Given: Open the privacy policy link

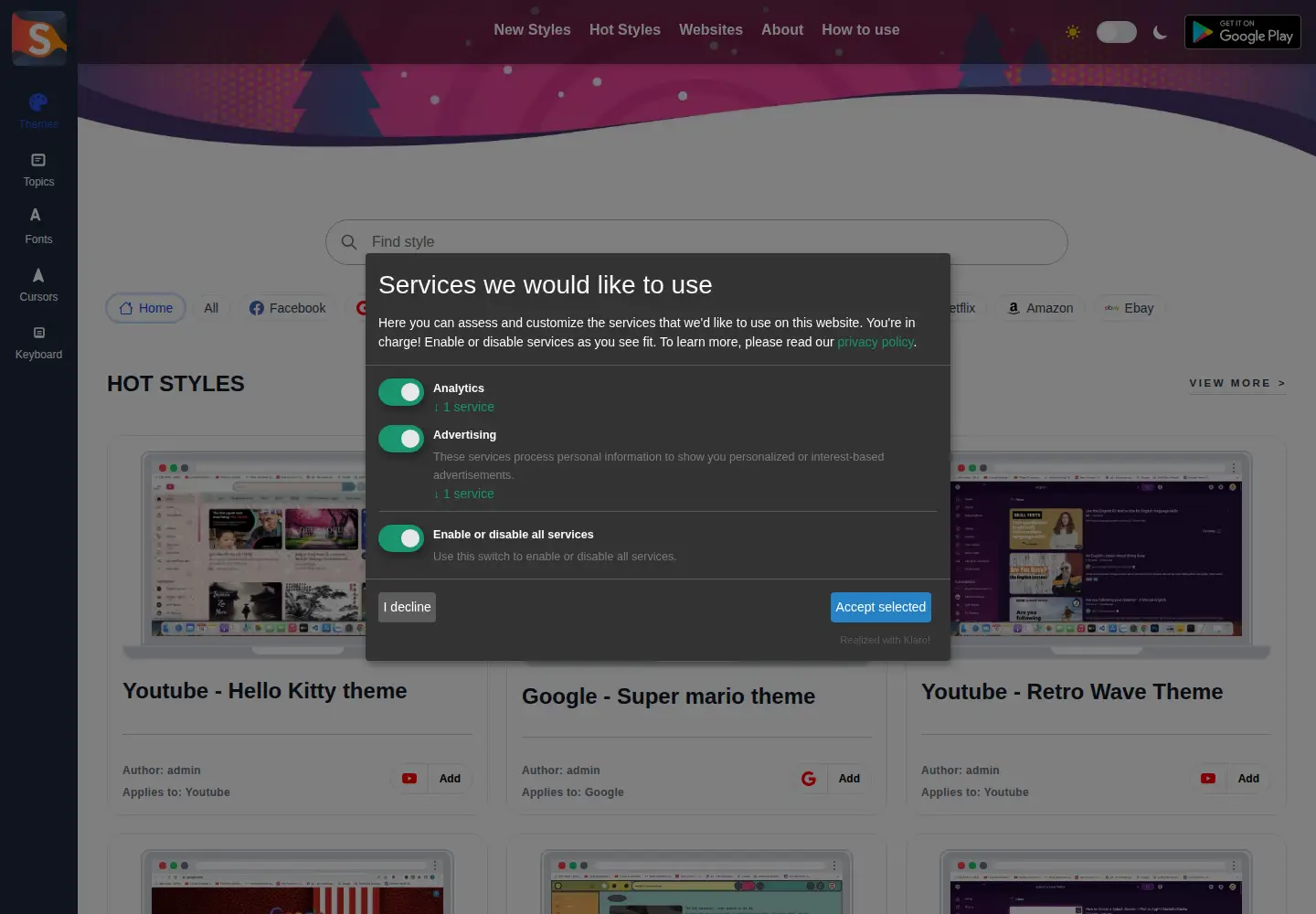Looking at the screenshot, I should pos(876,342).
